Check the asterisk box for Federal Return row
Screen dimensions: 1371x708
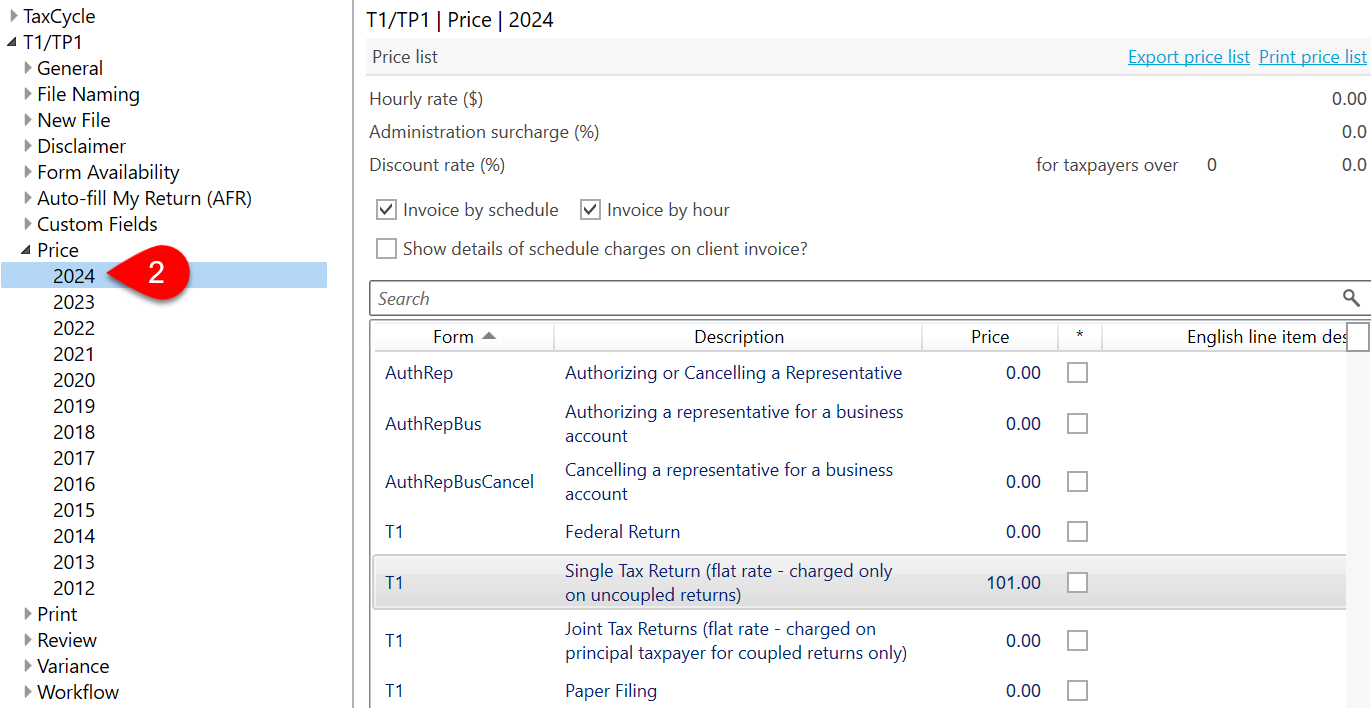[x=1077, y=532]
